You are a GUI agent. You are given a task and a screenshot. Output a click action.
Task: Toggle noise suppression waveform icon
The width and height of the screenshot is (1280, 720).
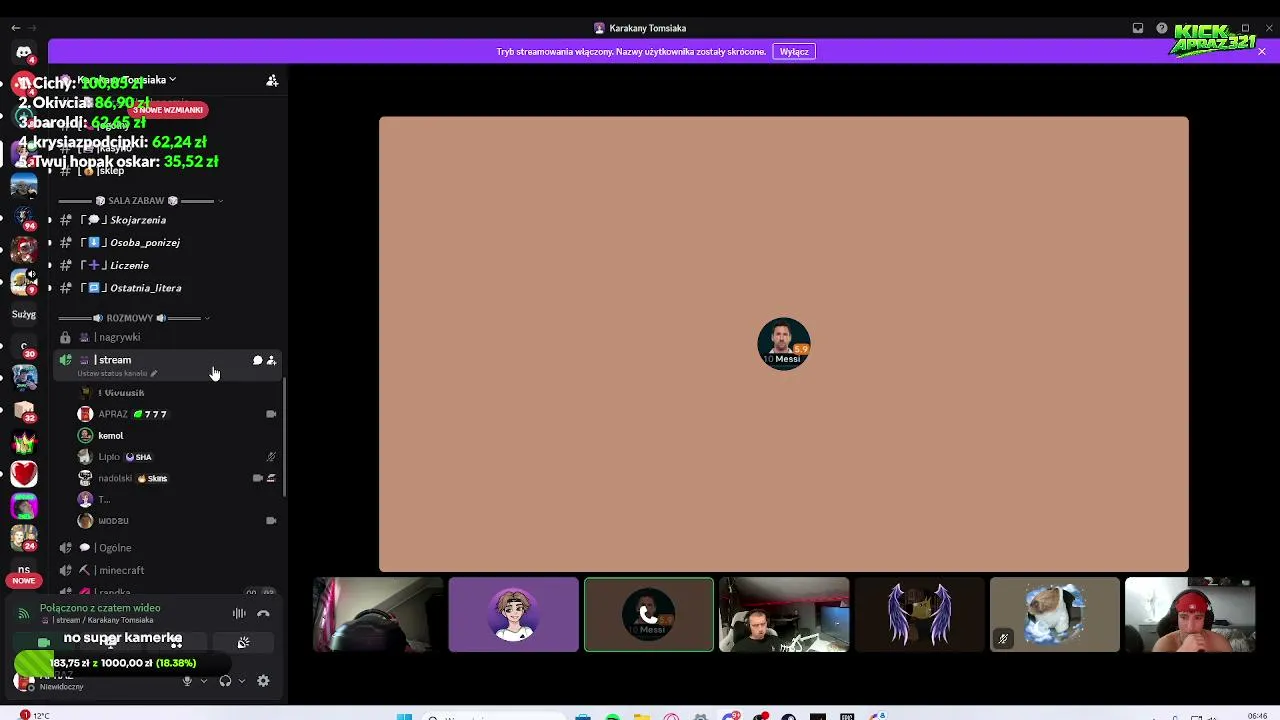tap(239, 614)
